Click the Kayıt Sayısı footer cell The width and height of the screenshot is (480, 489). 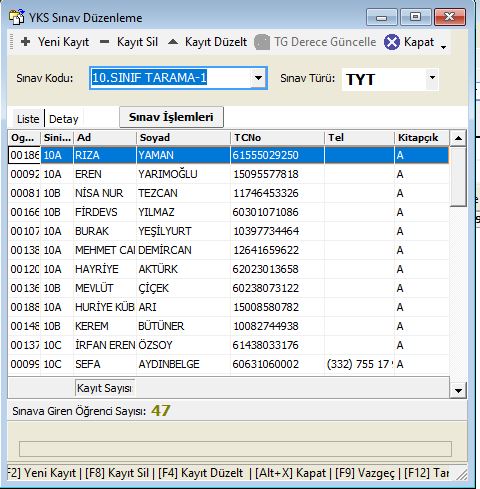pyautogui.click(x=105, y=388)
